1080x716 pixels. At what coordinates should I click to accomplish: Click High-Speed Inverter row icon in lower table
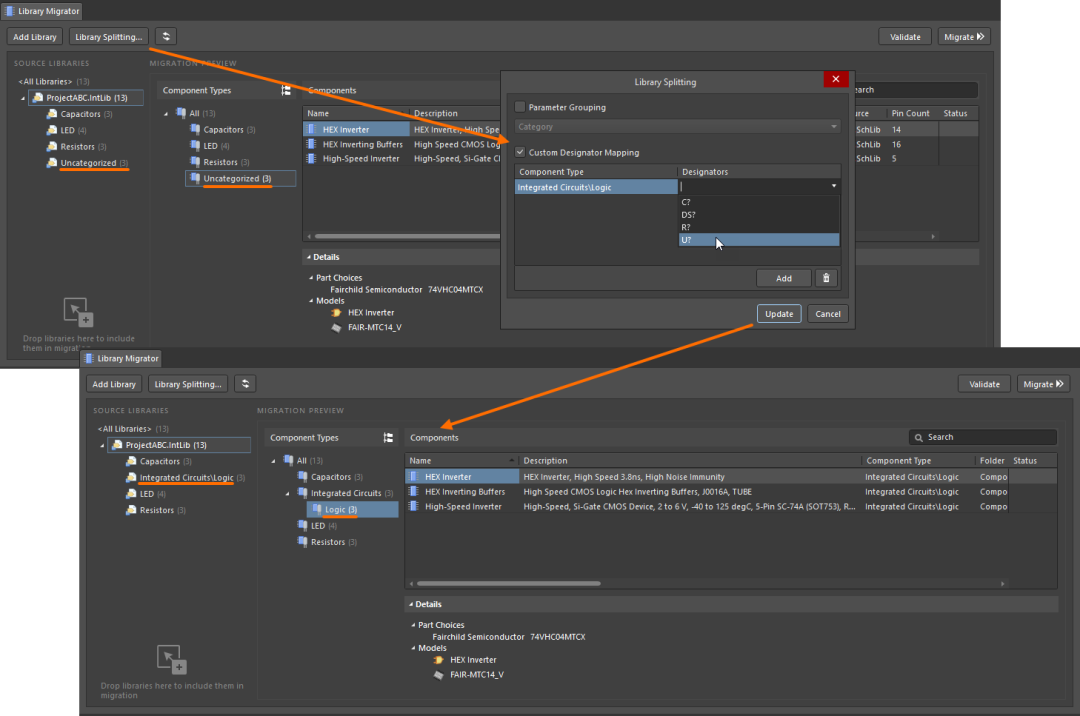[413, 507]
